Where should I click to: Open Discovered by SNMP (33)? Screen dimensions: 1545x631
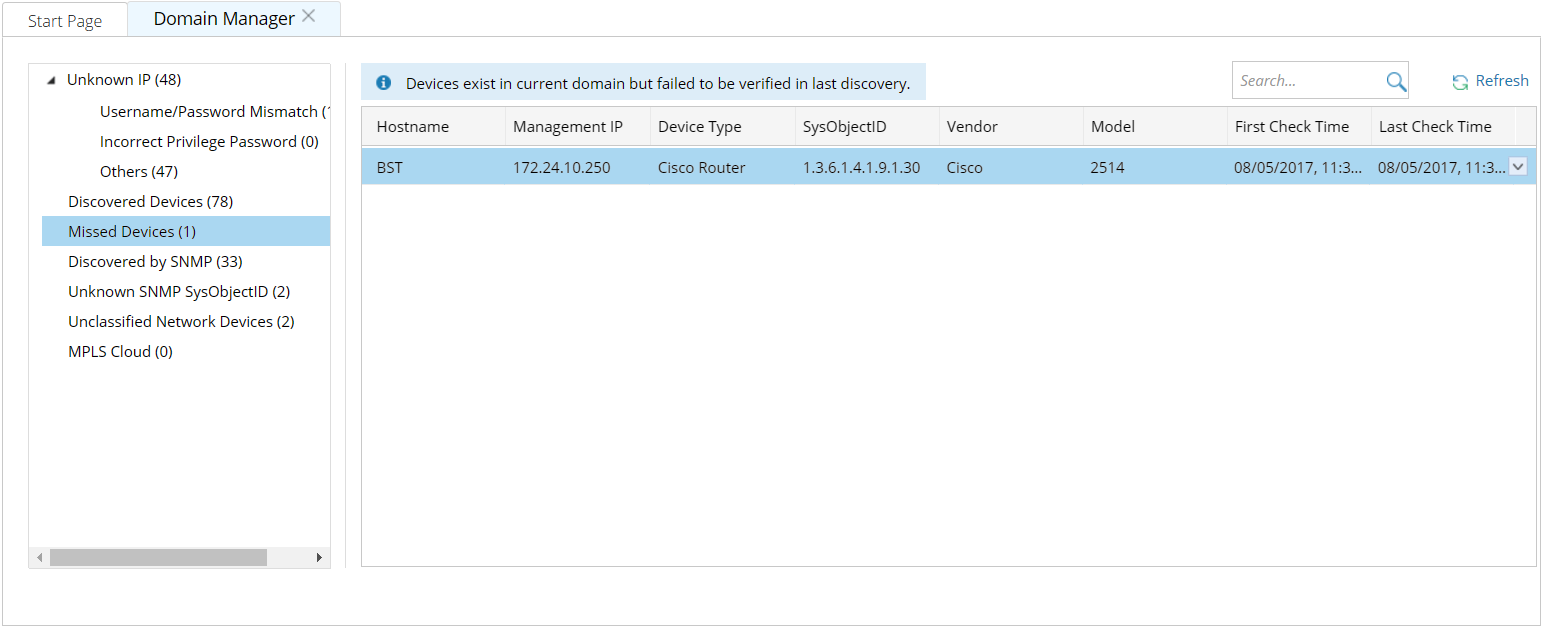pyautogui.click(x=155, y=262)
